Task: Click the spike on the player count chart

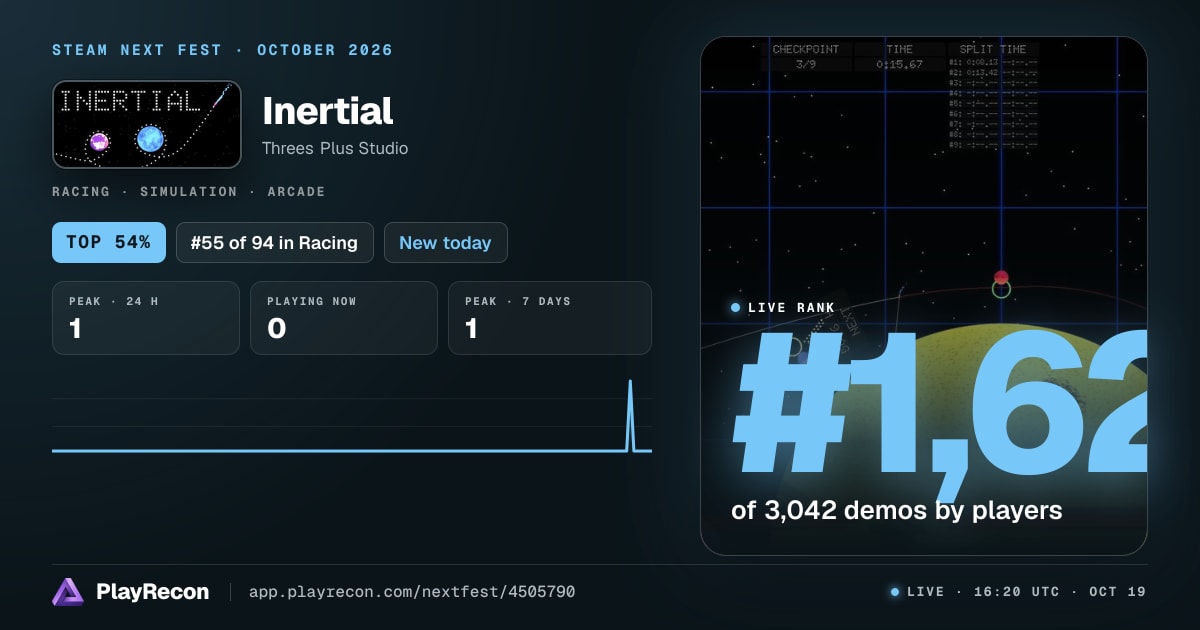Action: coord(630,414)
